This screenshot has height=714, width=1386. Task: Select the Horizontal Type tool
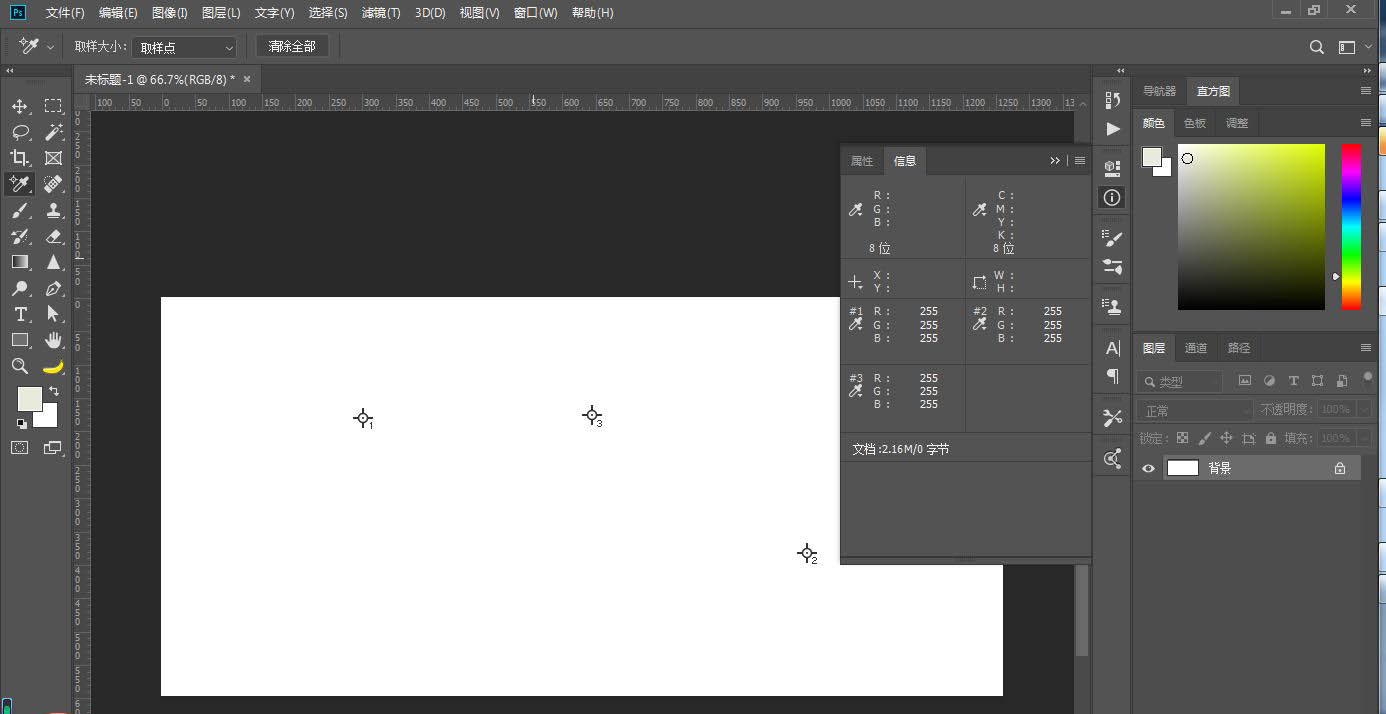click(20, 314)
